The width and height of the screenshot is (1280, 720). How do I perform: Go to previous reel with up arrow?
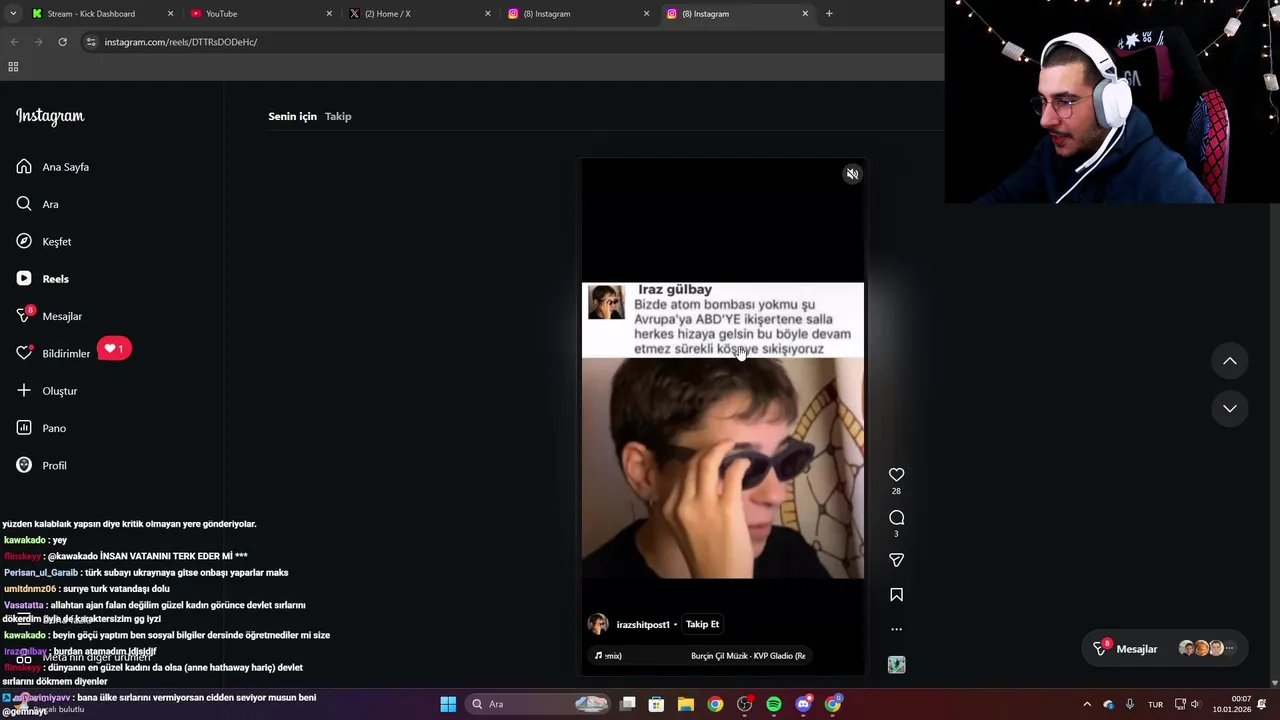[1230, 361]
